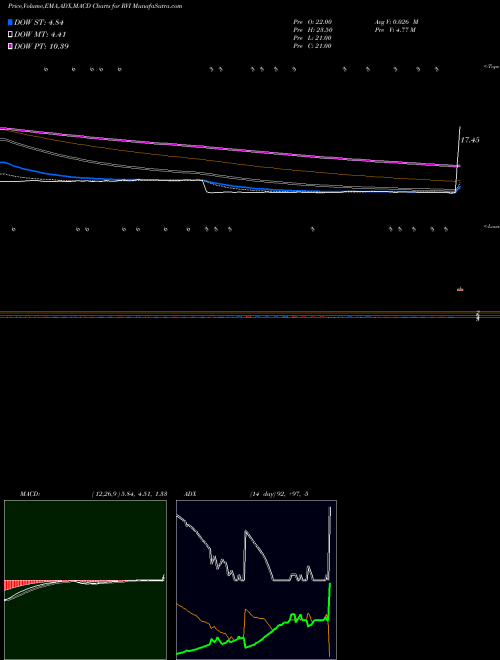Click the 'Pre L: 21.00' low value
This screenshot has height=660, width=500.
tap(313, 38)
